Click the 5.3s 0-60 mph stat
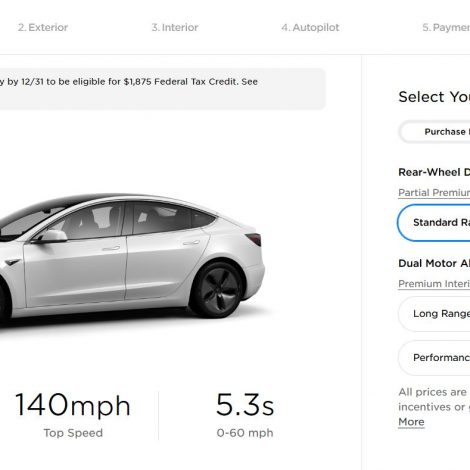Viewport: 470px width, 470px height. tap(245, 415)
